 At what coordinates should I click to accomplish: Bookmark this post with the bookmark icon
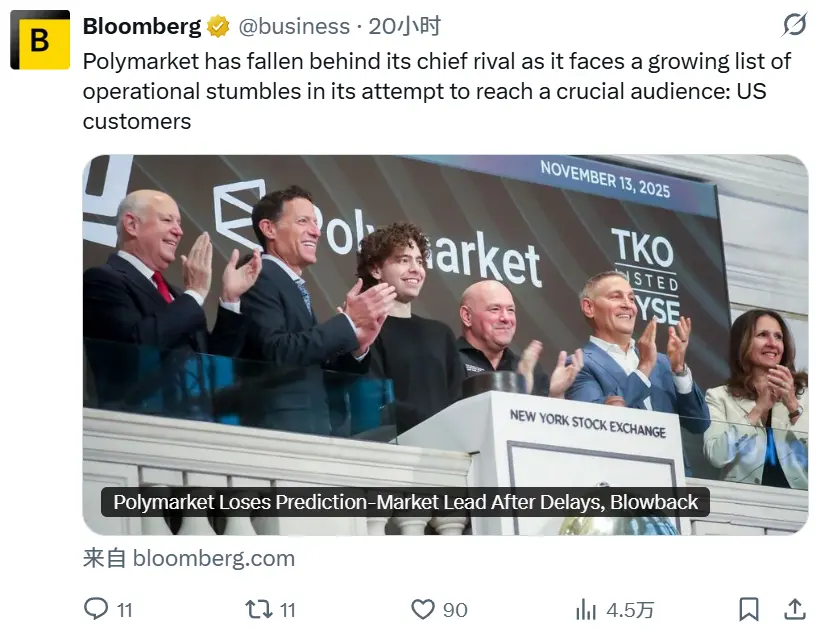tap(747, 608)
